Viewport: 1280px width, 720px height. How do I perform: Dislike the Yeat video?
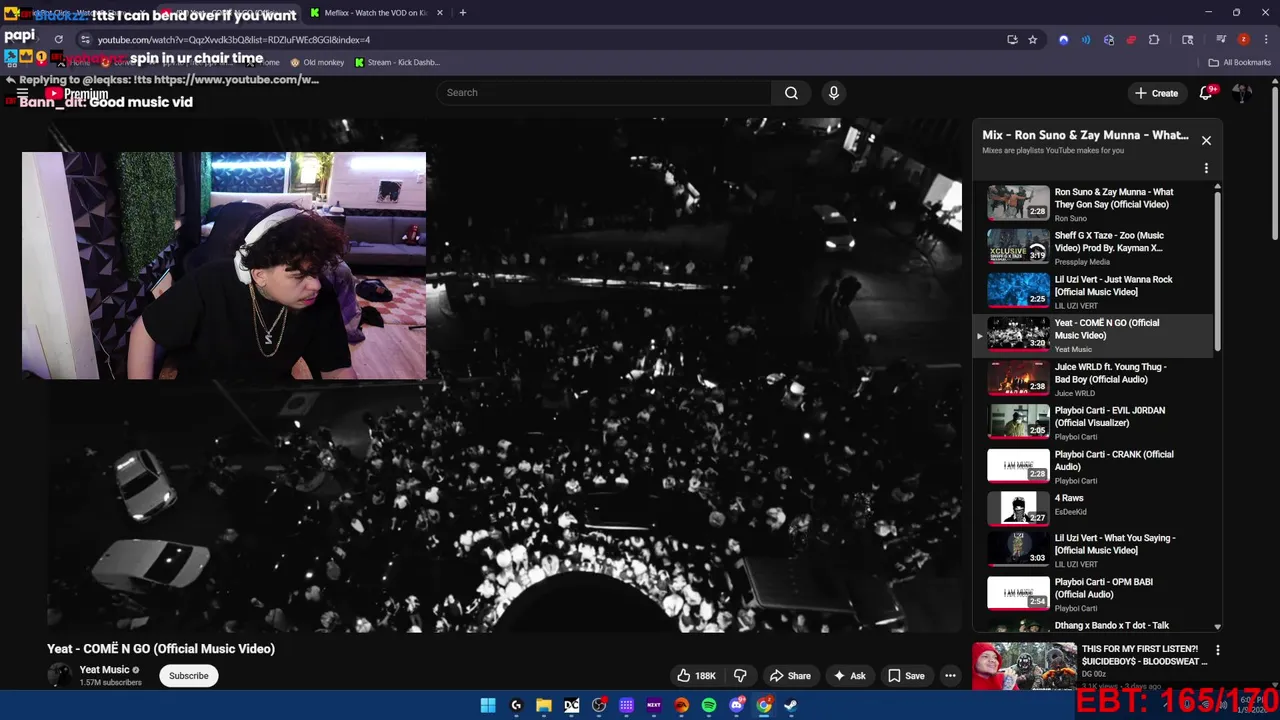tap(740, 676)
